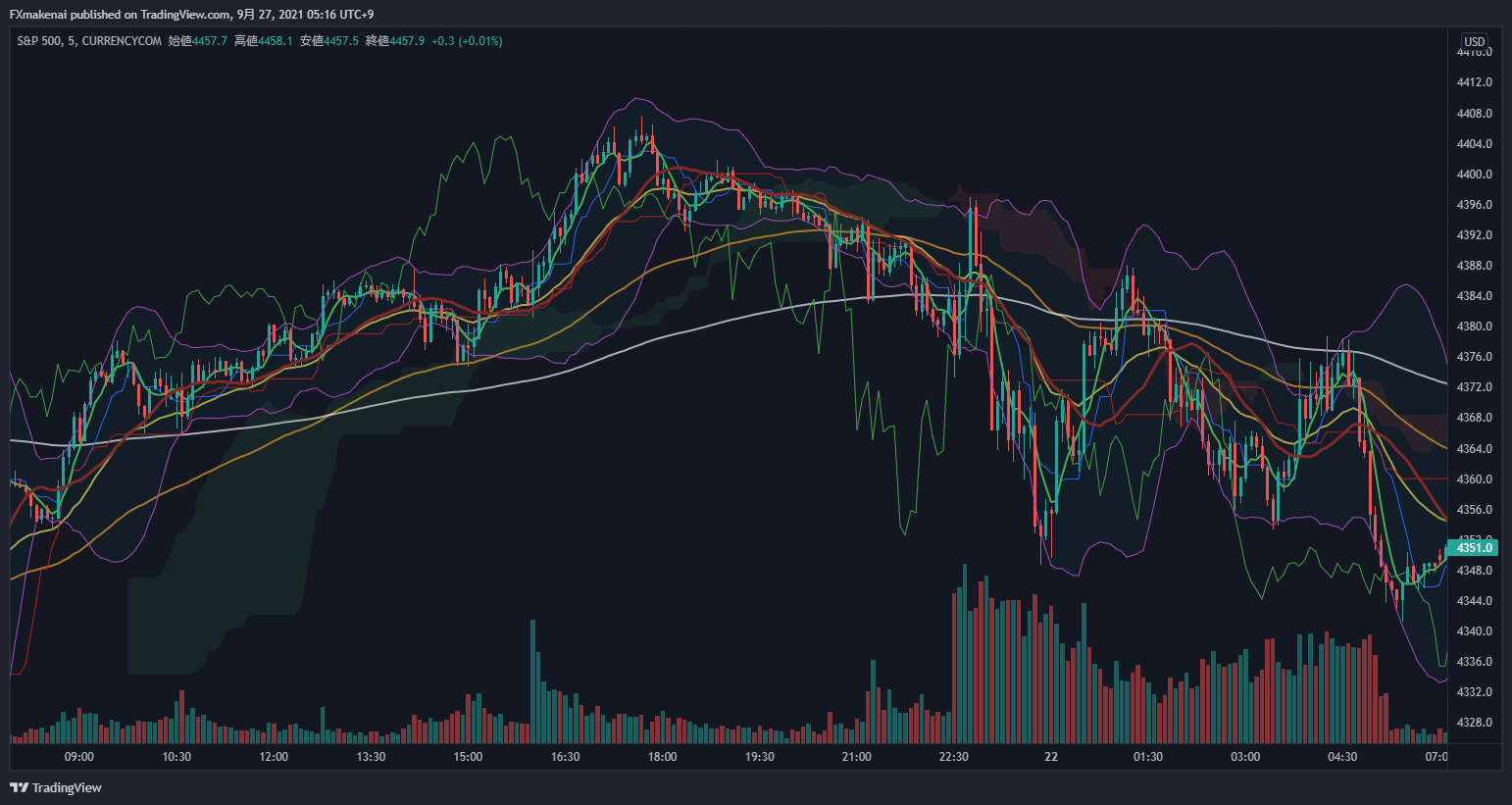Click the +0.3 (+0.01%) change value

click(x=467, y=41)
